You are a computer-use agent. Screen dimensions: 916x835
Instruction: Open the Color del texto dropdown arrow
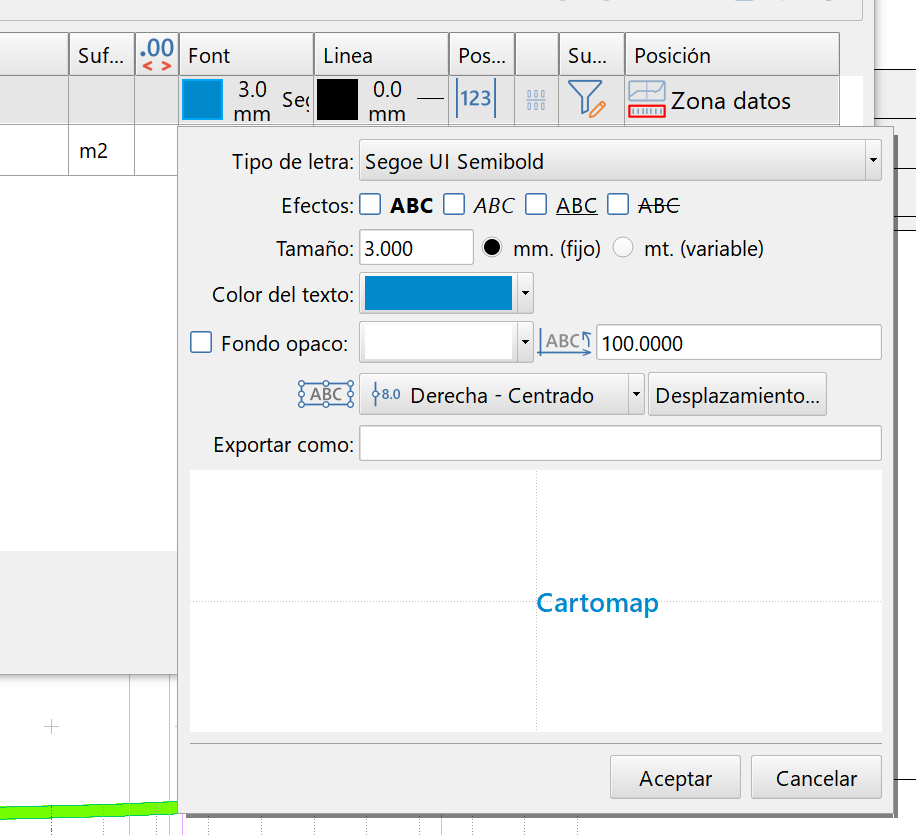525,295
